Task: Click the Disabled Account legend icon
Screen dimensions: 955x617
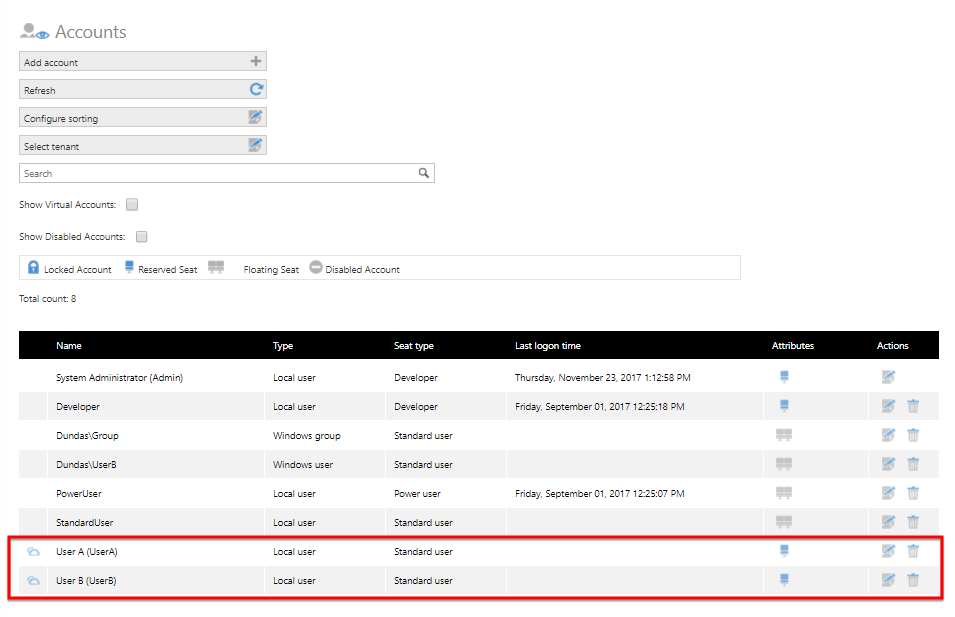Action: [315, 267]
